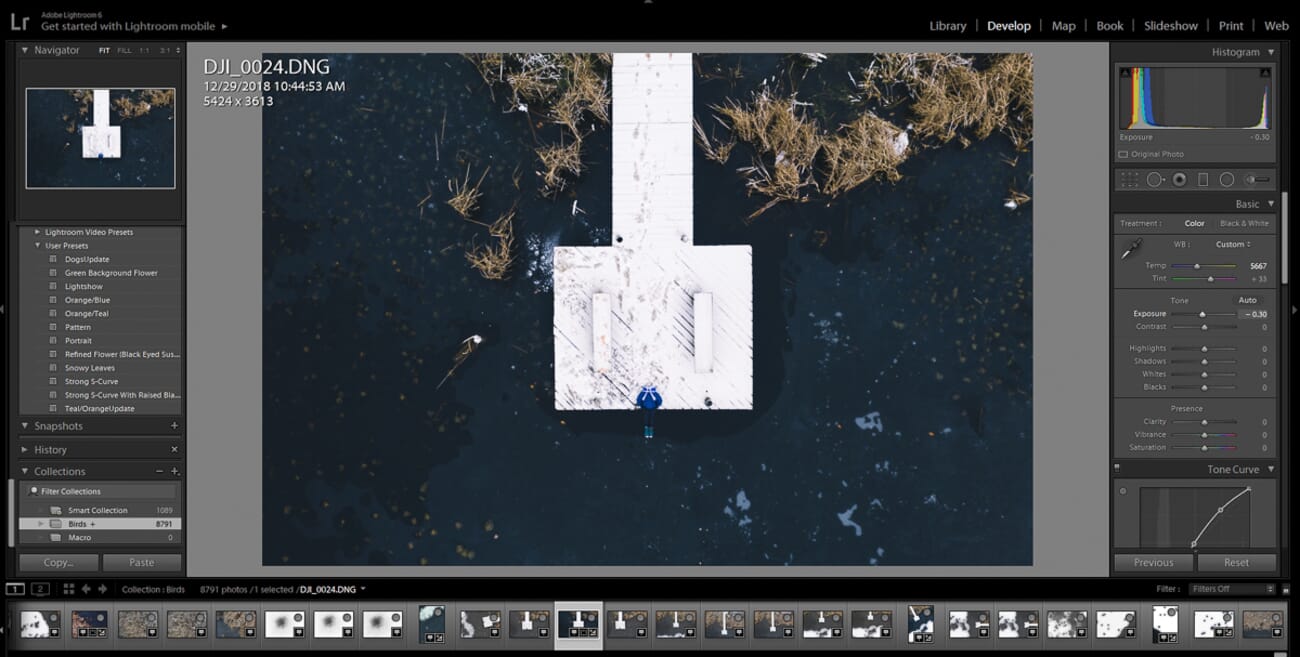
Task: Switch treatment to Black & White
Action: click(x=1243, y=223)
